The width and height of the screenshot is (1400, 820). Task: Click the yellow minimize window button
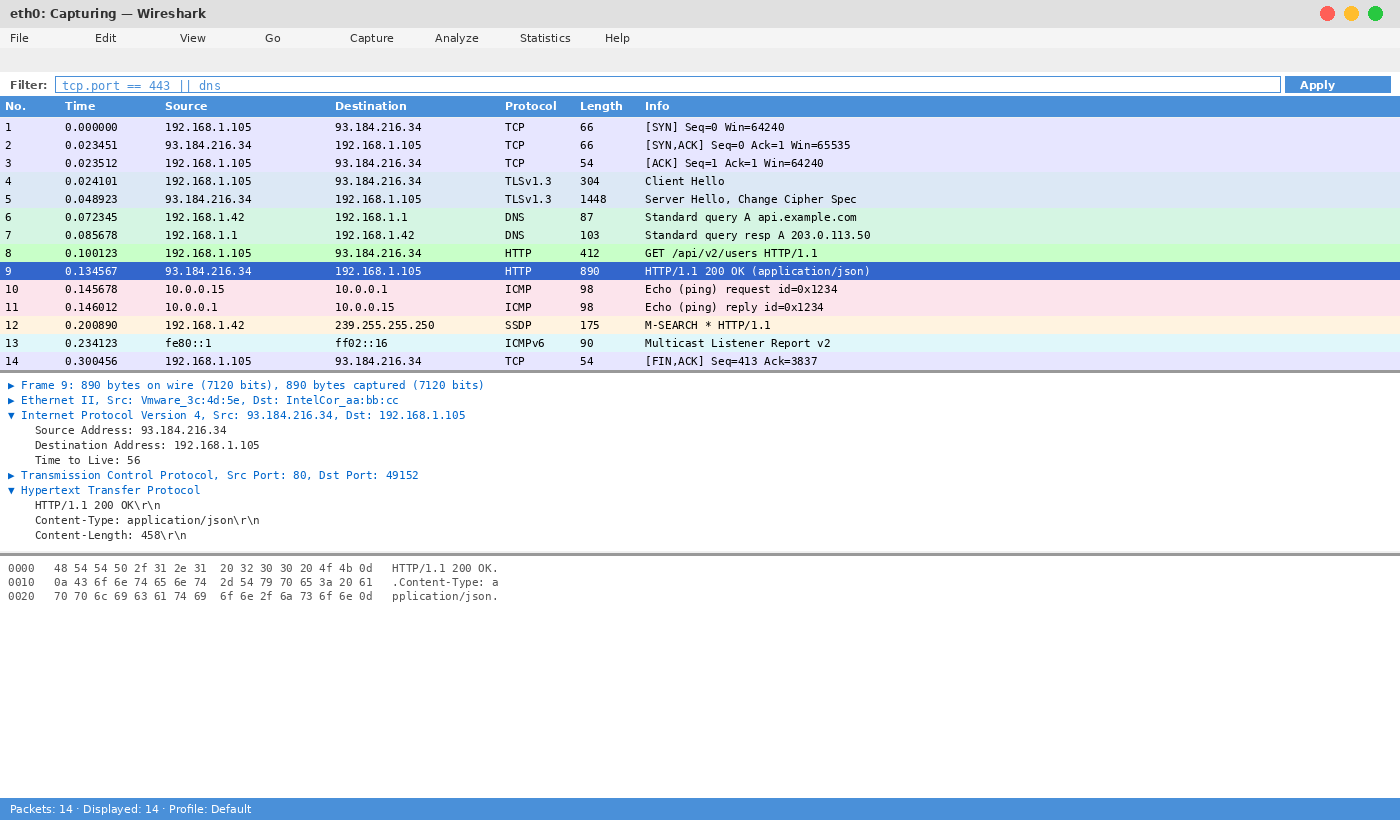(x=1351, y=13)
